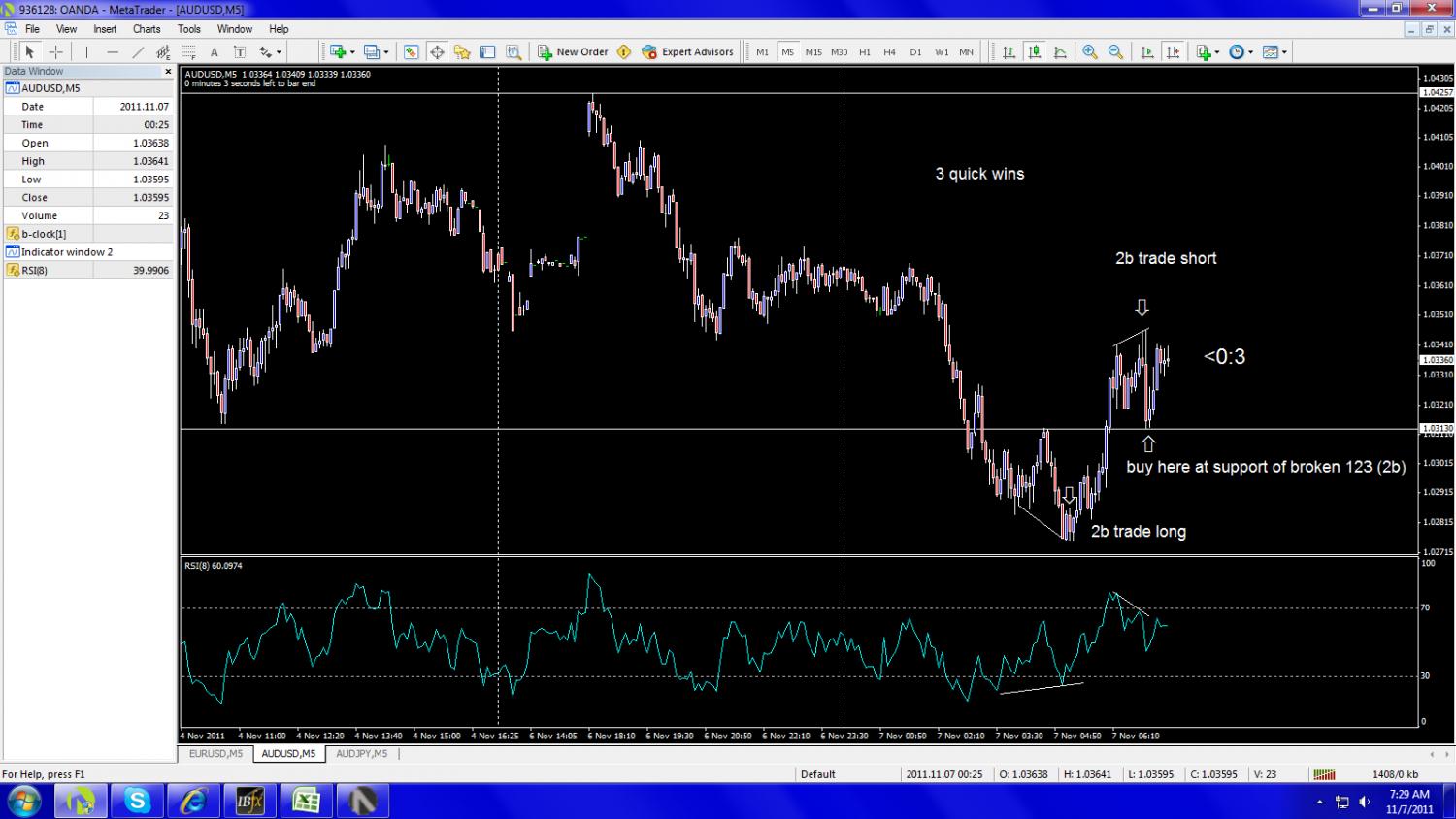Click the Profiles toolbar icon
Viewport: 1456px width, 819px height.
point(371,51)
